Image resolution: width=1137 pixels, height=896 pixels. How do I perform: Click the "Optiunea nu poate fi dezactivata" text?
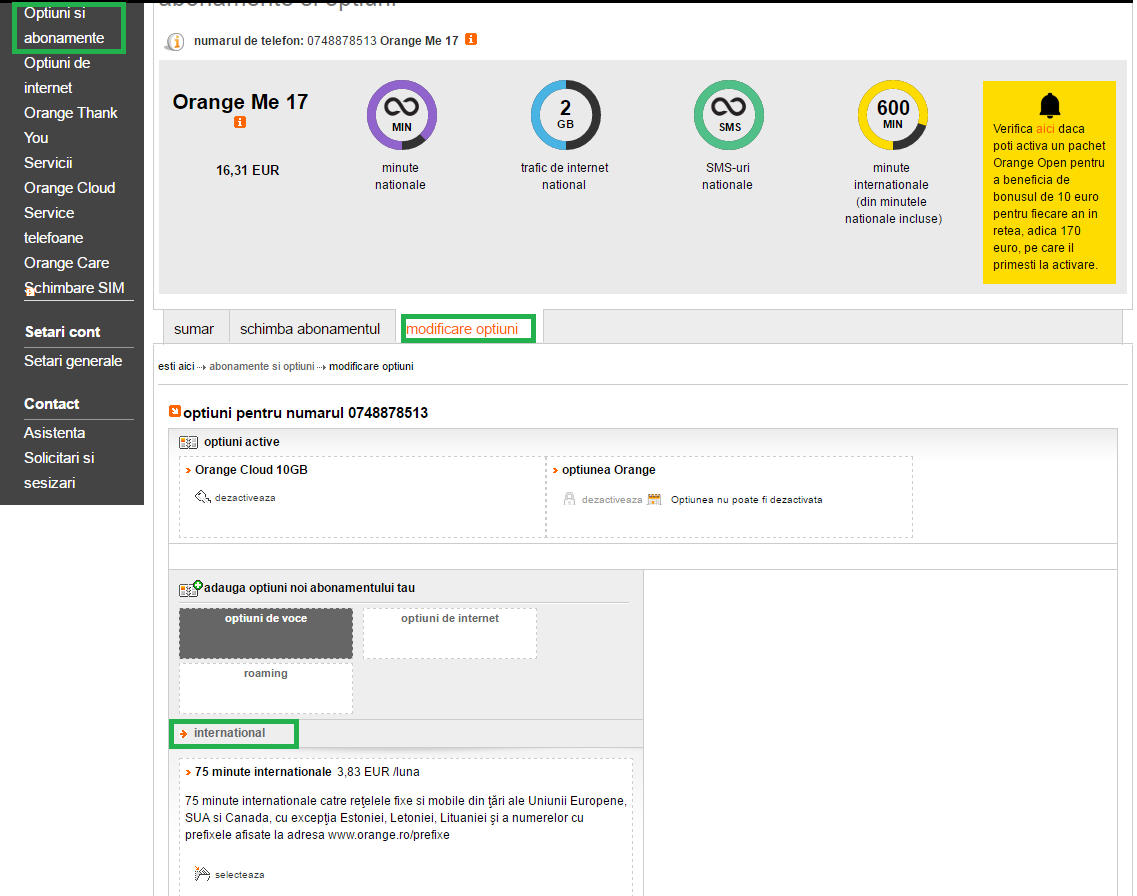746,499
